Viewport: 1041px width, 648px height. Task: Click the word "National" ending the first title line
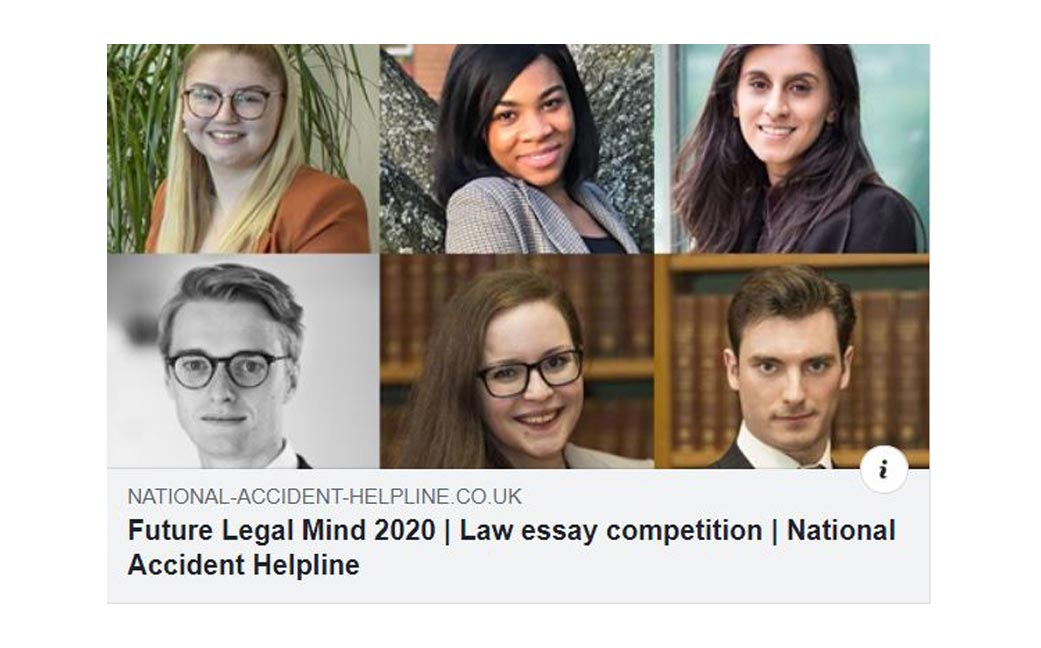pyautogui.click(x=841, y=530)
